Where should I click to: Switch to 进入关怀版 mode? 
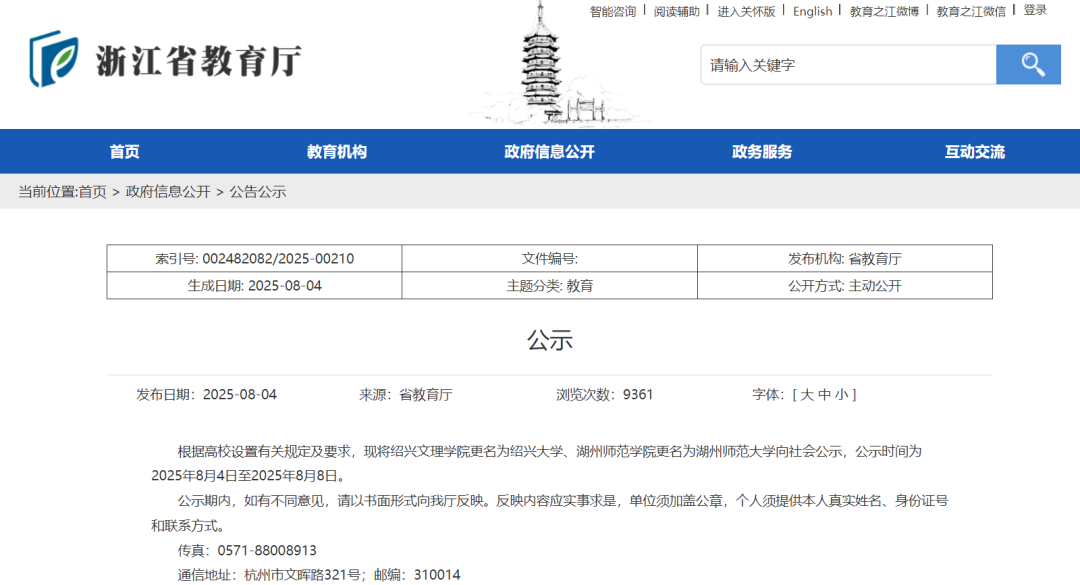pos(746,11)
